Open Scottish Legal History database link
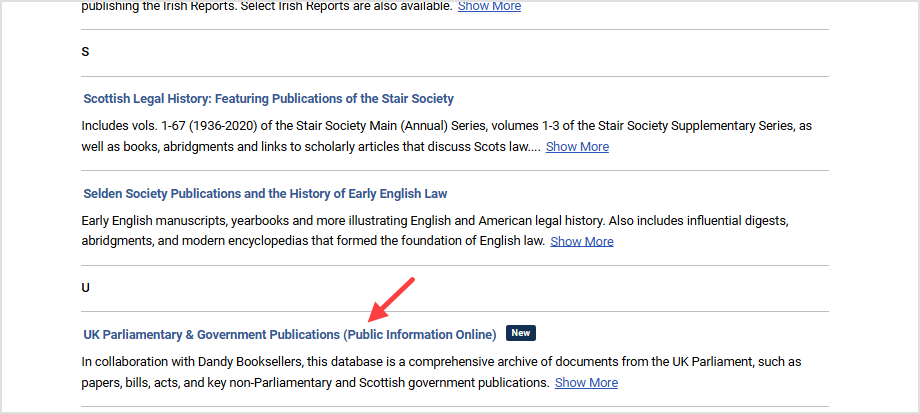 268,99
